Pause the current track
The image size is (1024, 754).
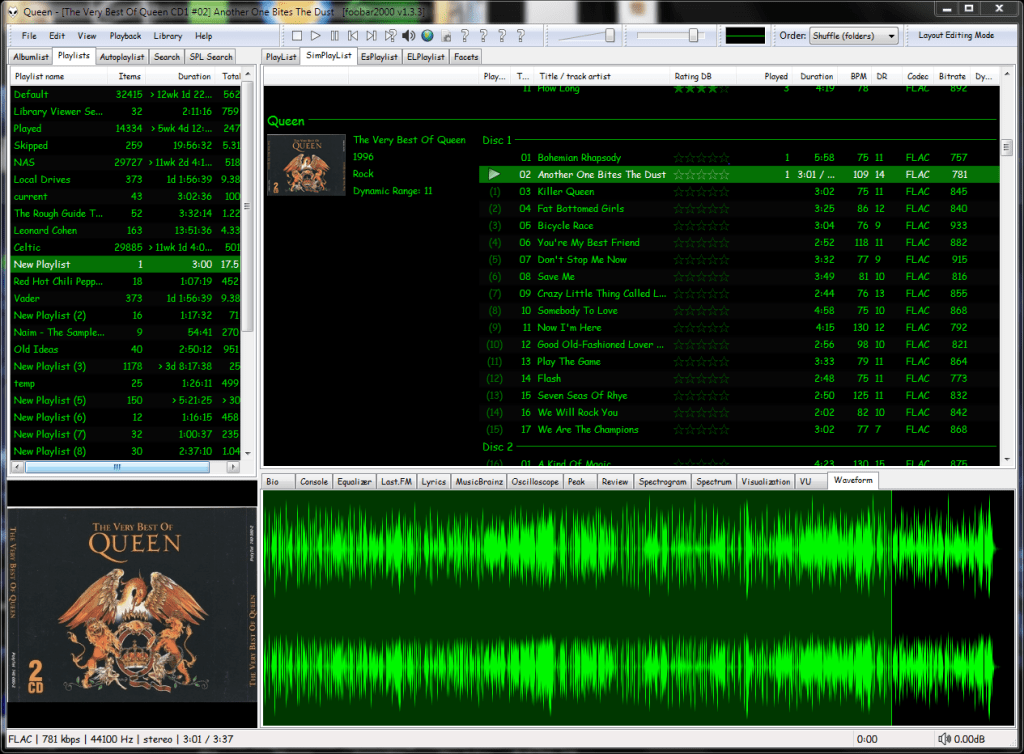coord(335,36)
